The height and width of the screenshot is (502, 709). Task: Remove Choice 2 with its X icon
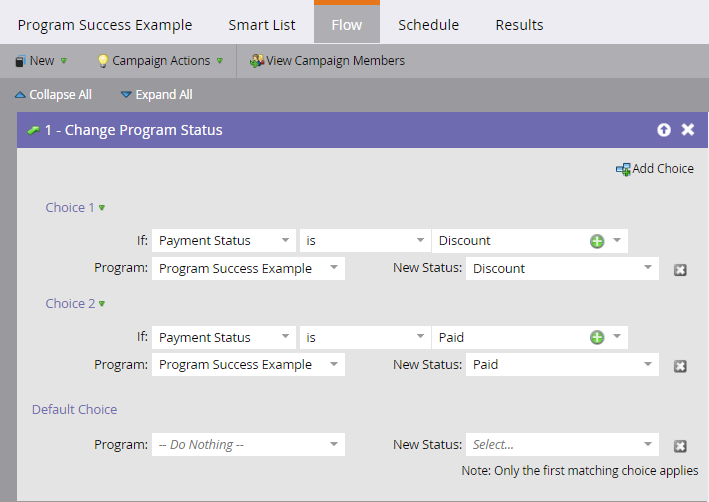(680, 366)
